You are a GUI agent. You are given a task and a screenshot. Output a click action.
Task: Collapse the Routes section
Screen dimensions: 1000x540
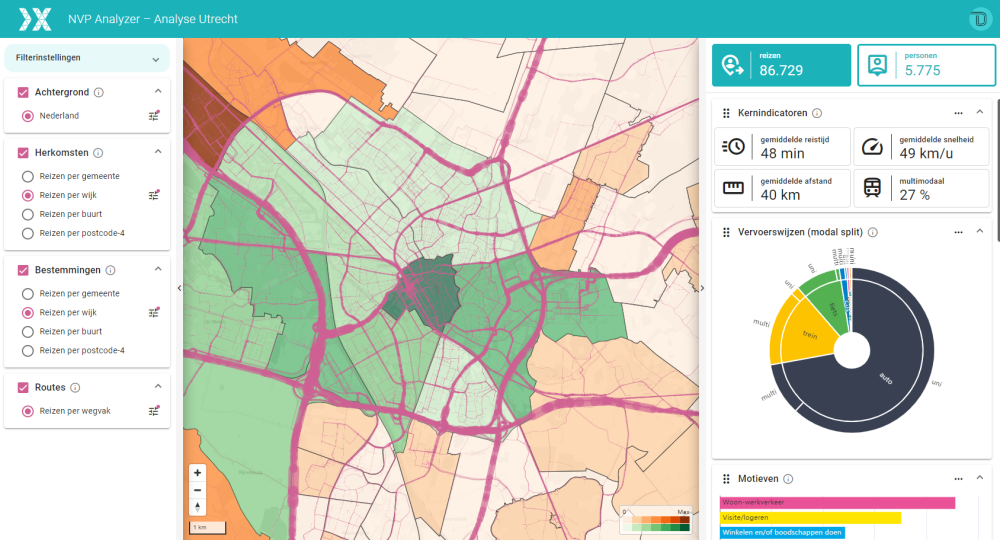point(158,387)
